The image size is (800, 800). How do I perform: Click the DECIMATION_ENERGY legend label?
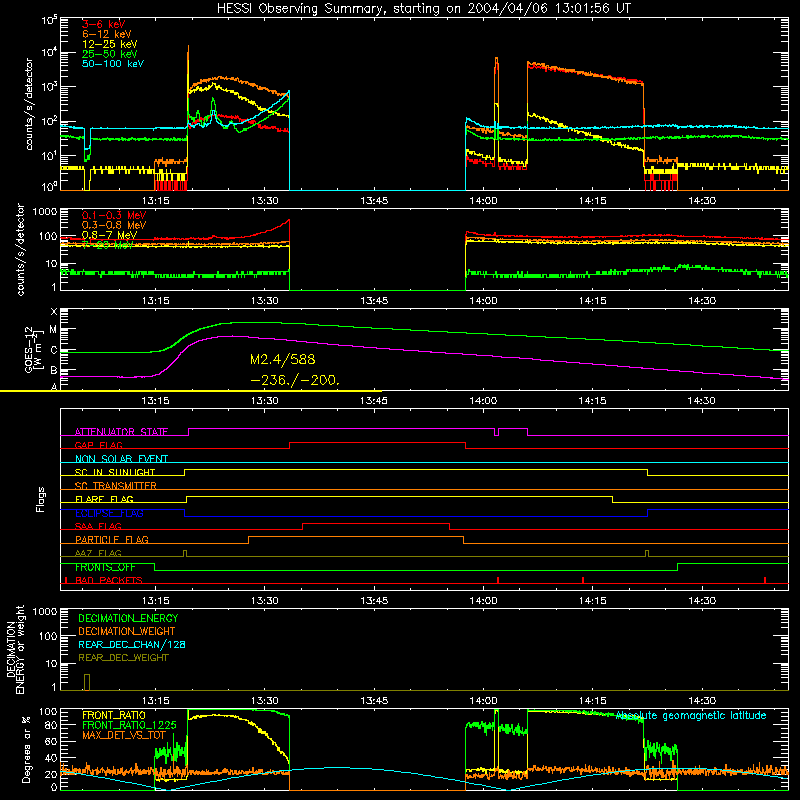point(128,618)
